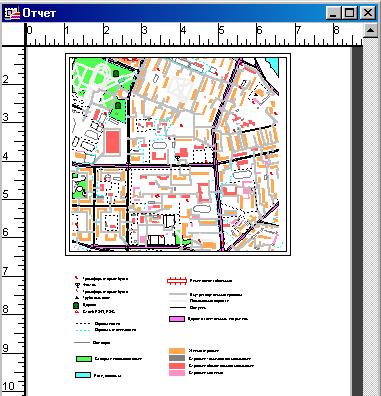Open the Отчет window system menu icon

pos(12,13)
